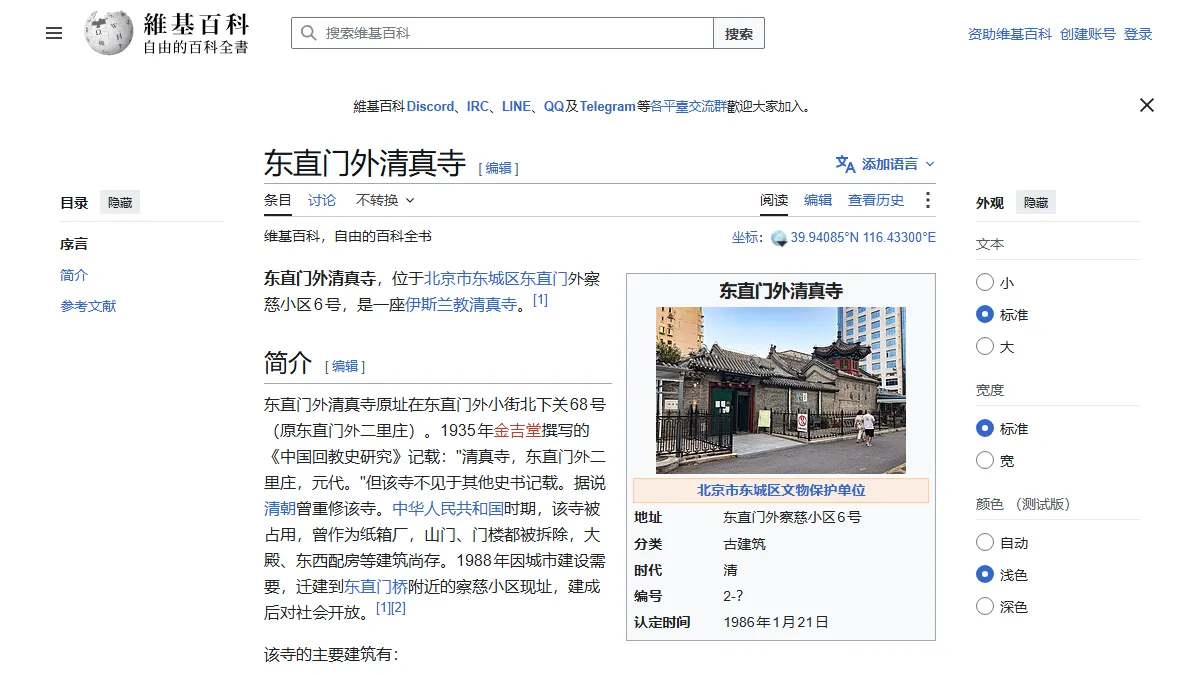Viewport: 1200px width, 675px height.
Task: Open the LINE link in banner
Action: pos(516,106)
